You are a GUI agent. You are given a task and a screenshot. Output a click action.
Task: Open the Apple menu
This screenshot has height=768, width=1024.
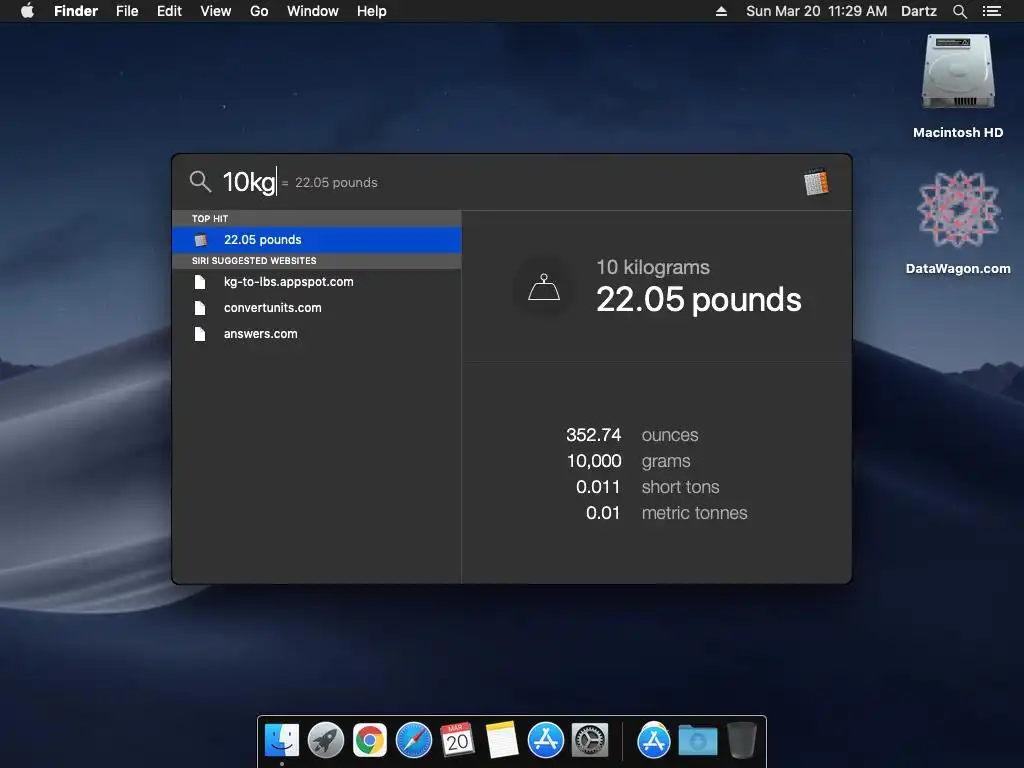(27, 11)
